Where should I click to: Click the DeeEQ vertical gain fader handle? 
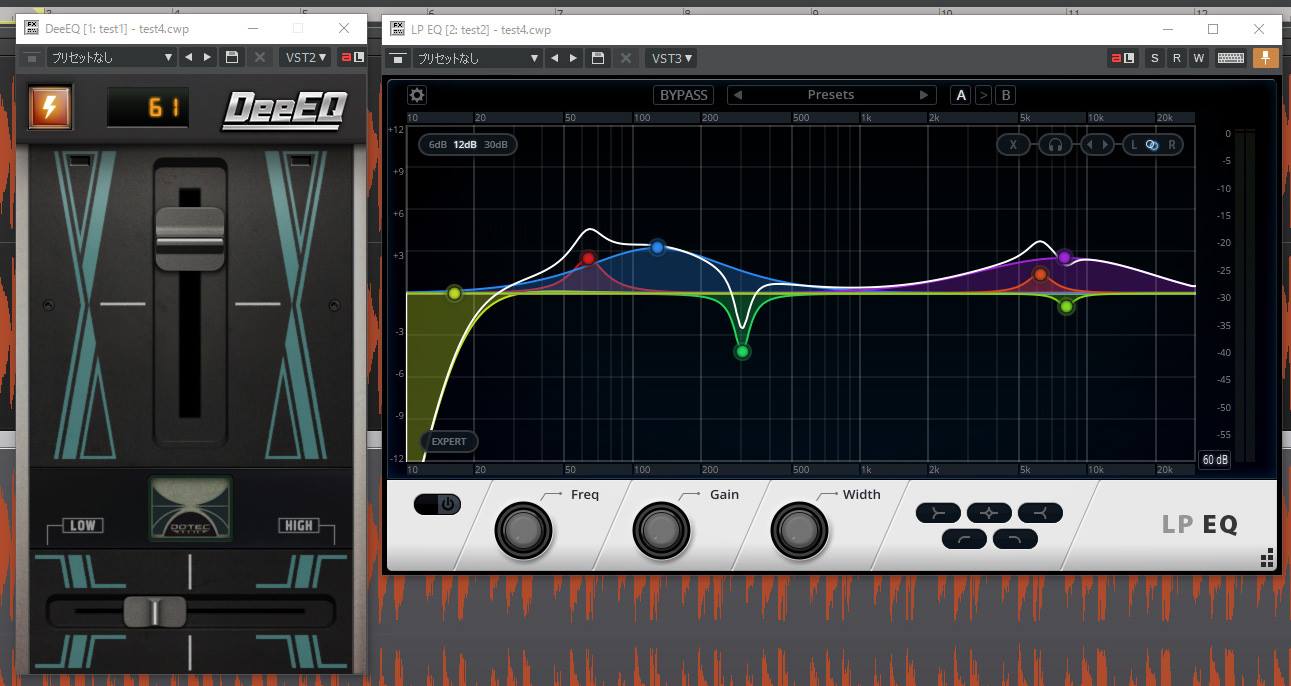click(189, 239)
